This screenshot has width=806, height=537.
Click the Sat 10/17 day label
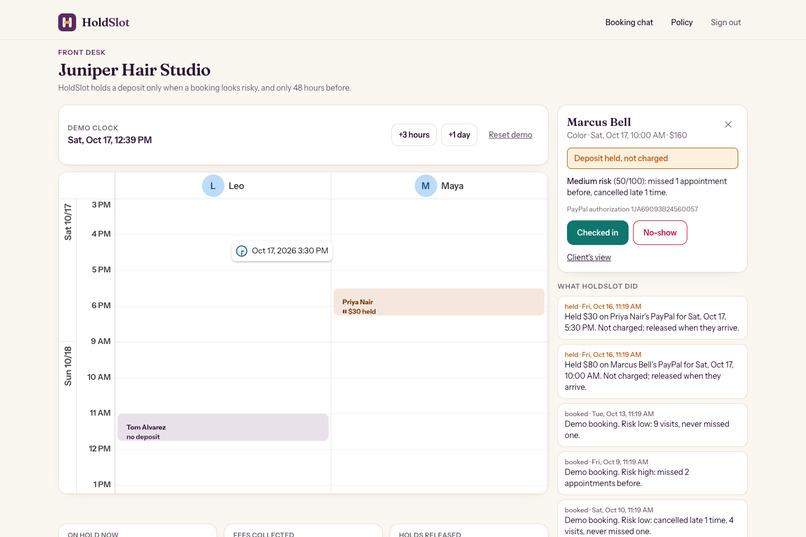(x=68, y=222)
